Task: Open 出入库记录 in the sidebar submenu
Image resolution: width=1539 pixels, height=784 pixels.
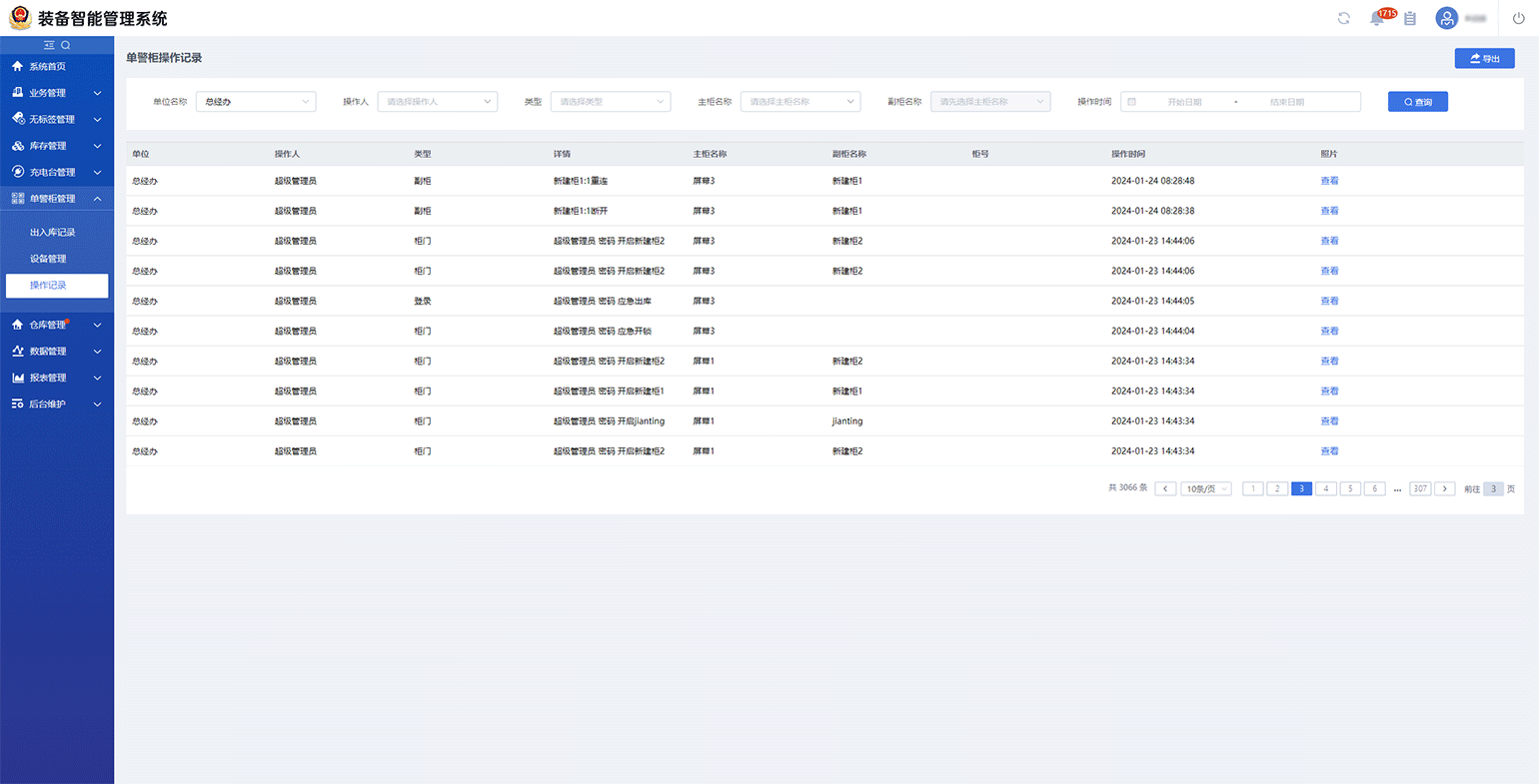Action: point(53,232)
